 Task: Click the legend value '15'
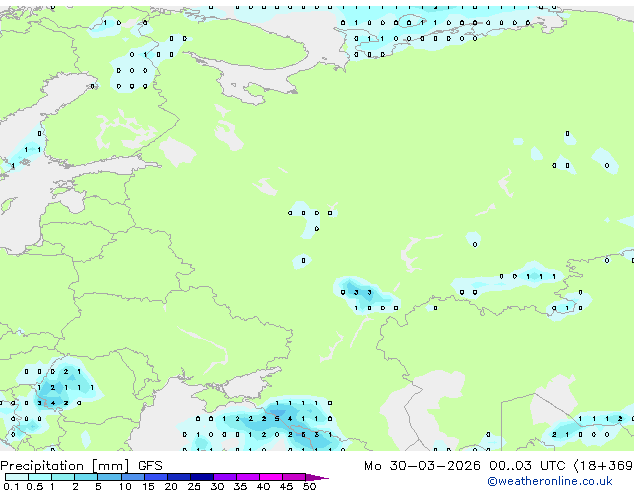[148, 486]
